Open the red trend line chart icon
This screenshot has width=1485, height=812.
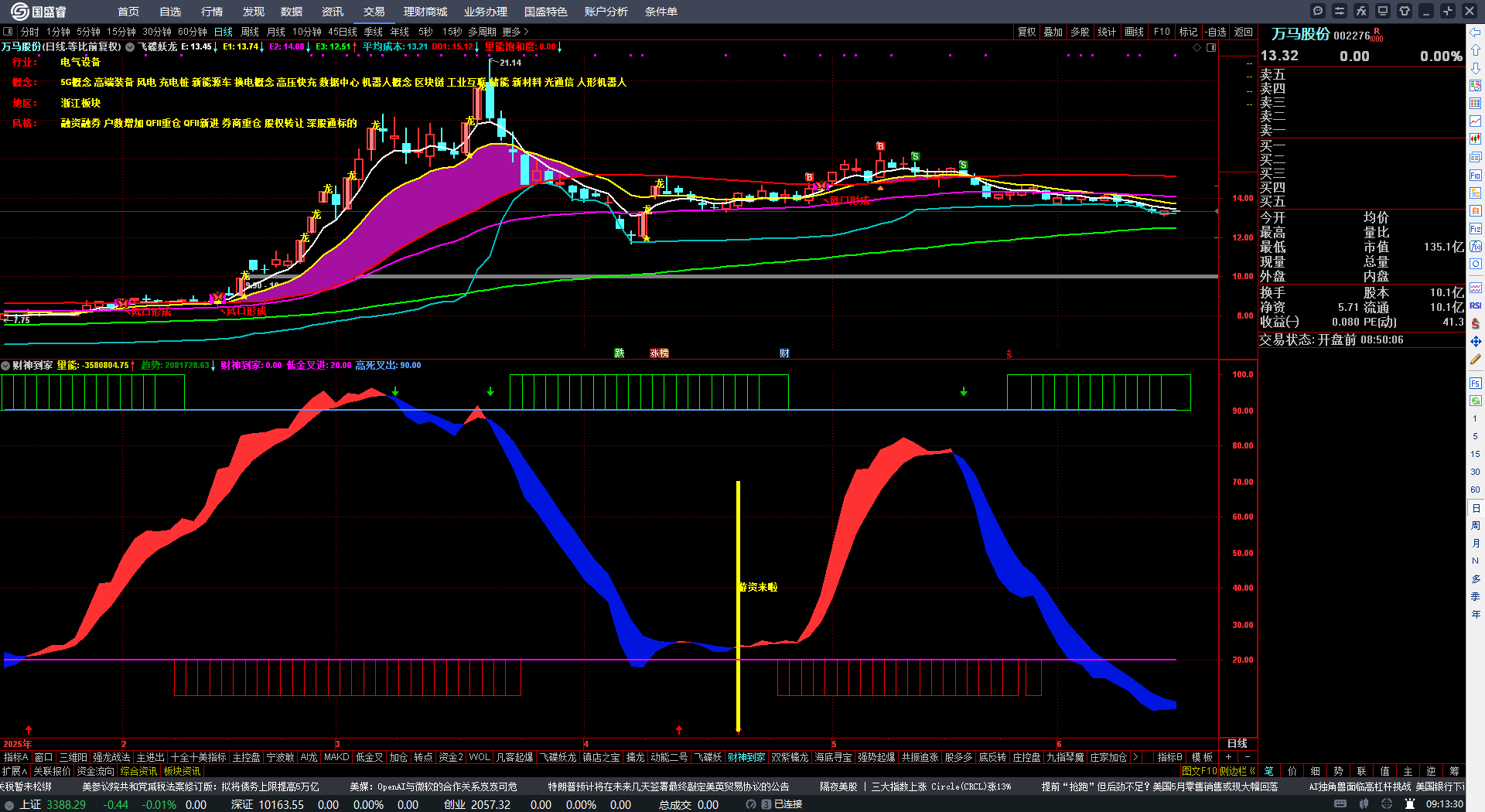click(1476, 121)
